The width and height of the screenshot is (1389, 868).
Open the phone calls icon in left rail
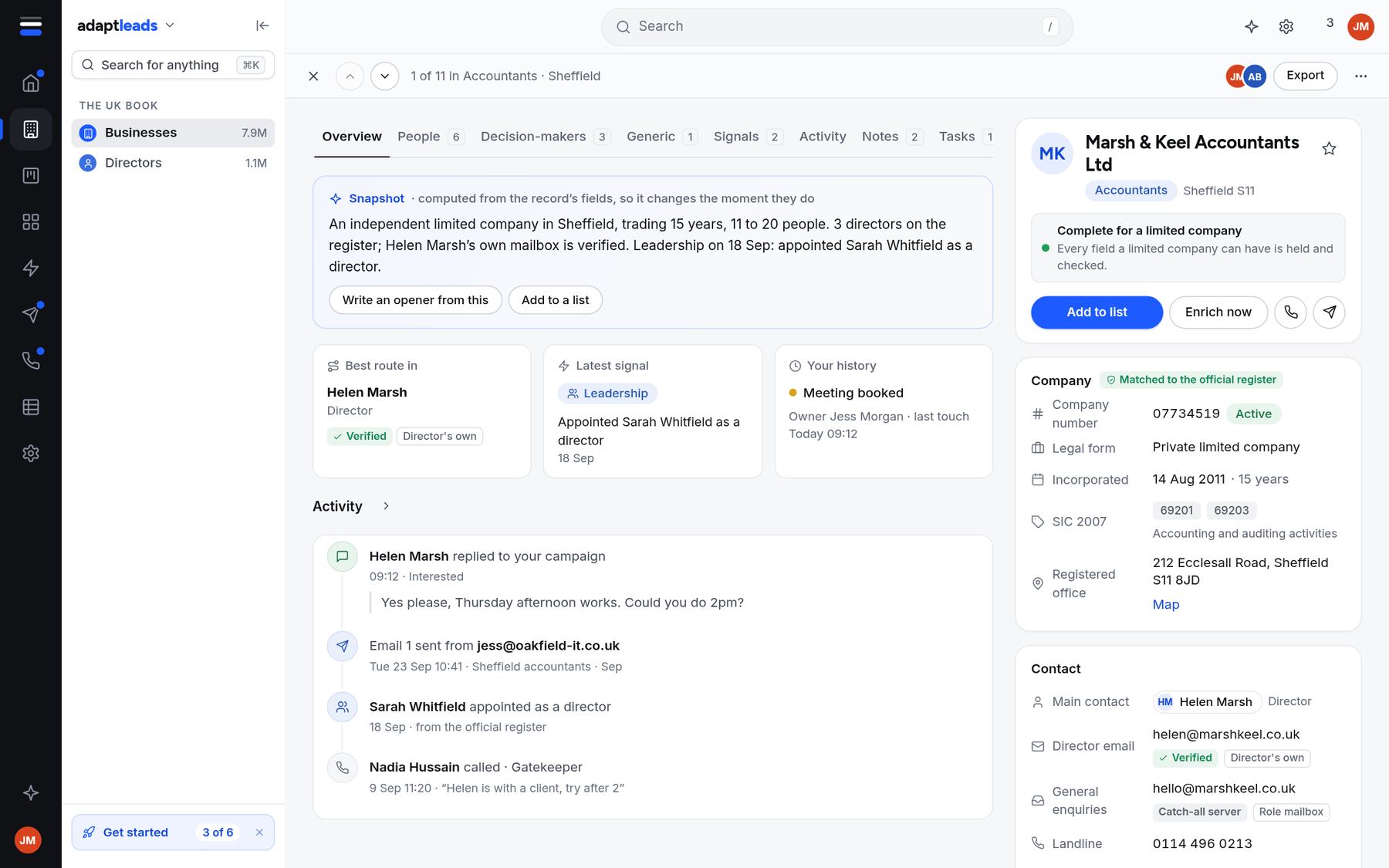[31, 360]
